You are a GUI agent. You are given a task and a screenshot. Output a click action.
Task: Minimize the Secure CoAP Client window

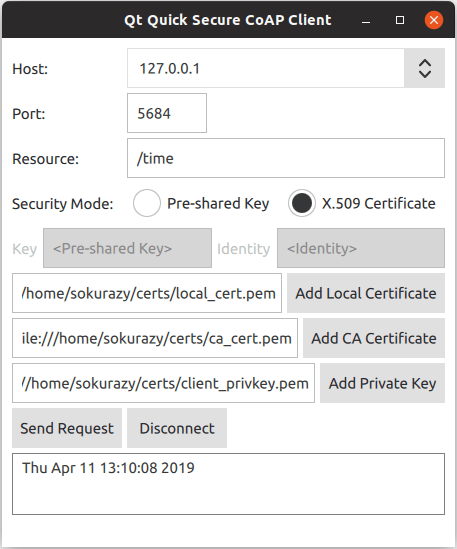pos(366,20)
